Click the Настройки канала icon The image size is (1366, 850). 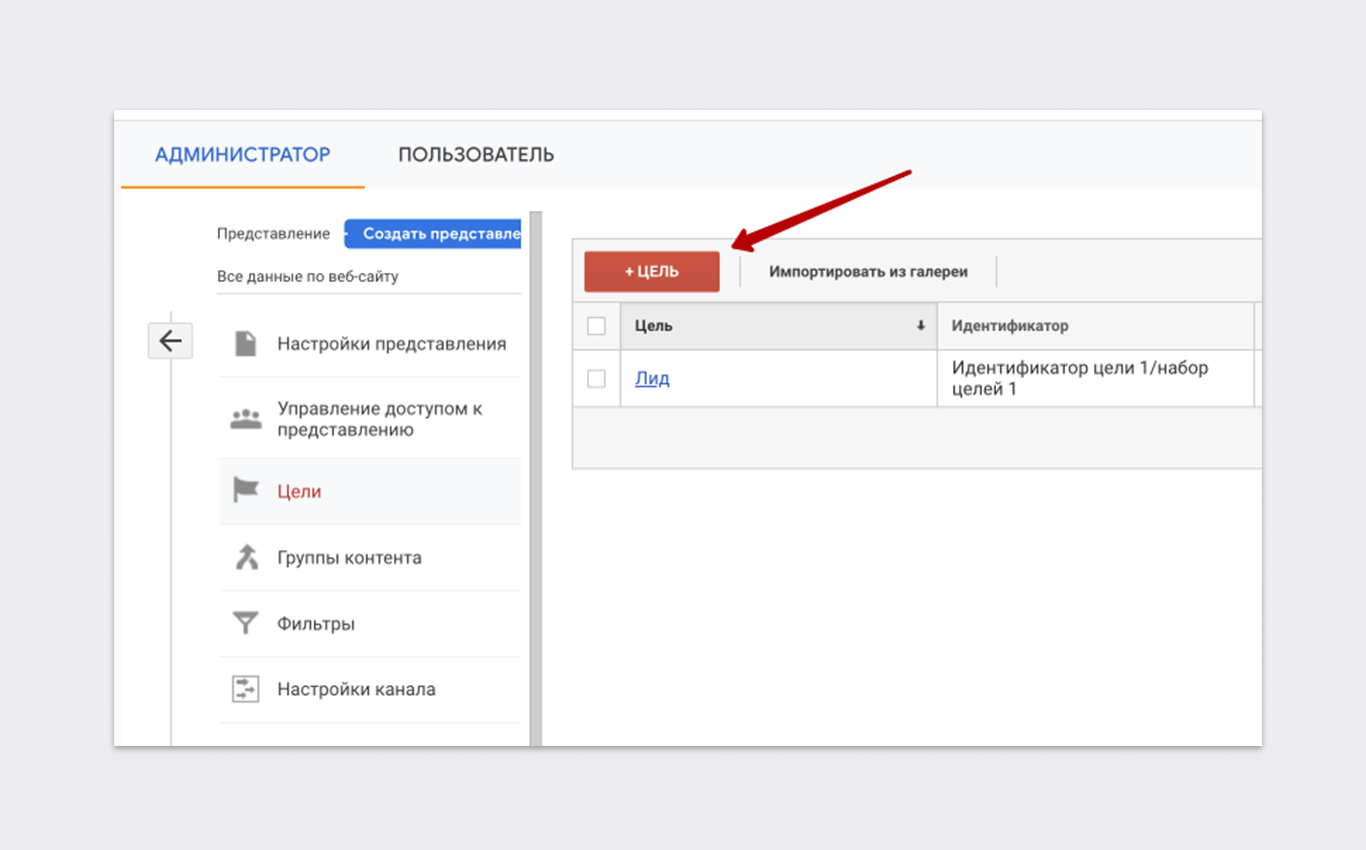coord(245,689)
